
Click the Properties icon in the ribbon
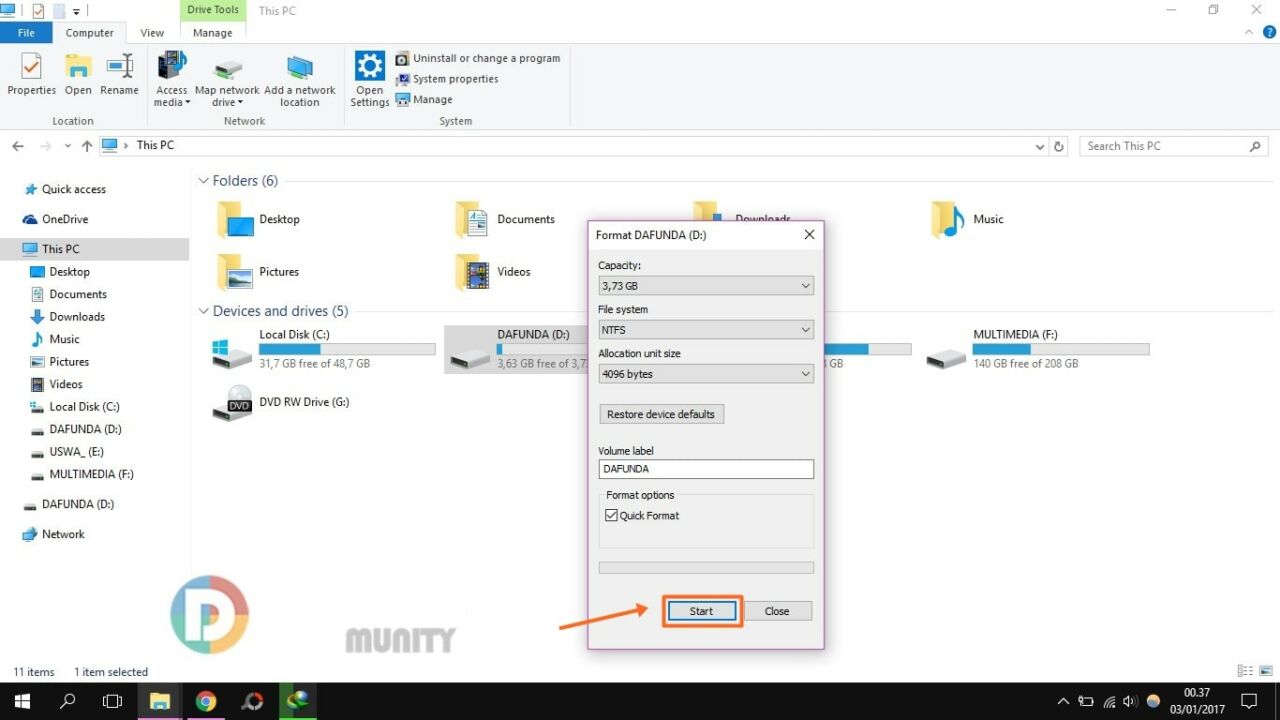tap(31, 68)
